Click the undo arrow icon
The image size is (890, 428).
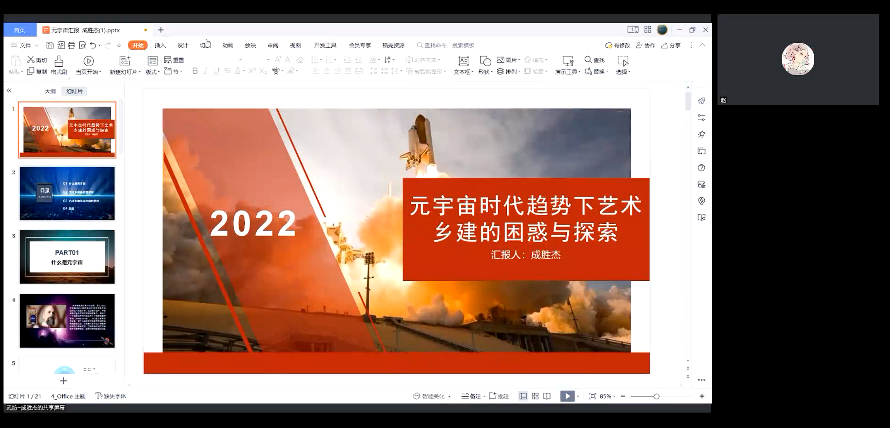pos(93,45)
